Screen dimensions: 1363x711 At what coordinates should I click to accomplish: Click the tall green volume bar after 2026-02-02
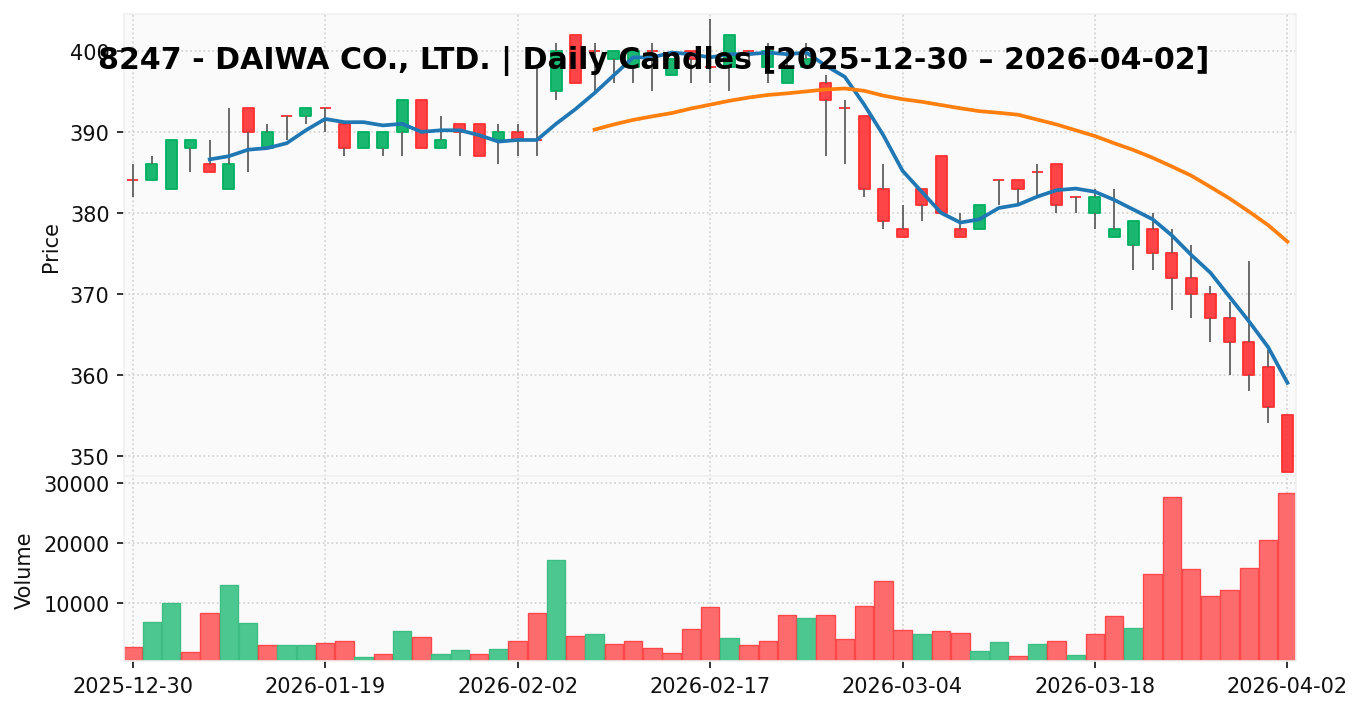click(556, 610)
